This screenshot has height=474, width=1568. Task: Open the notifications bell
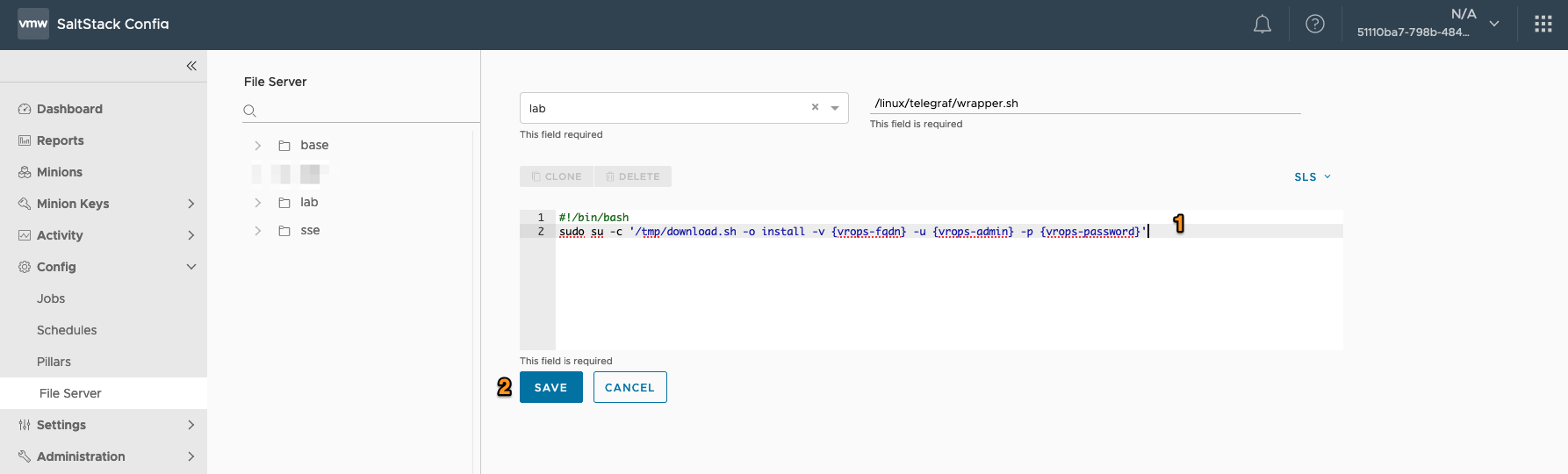pos(1262,25)
